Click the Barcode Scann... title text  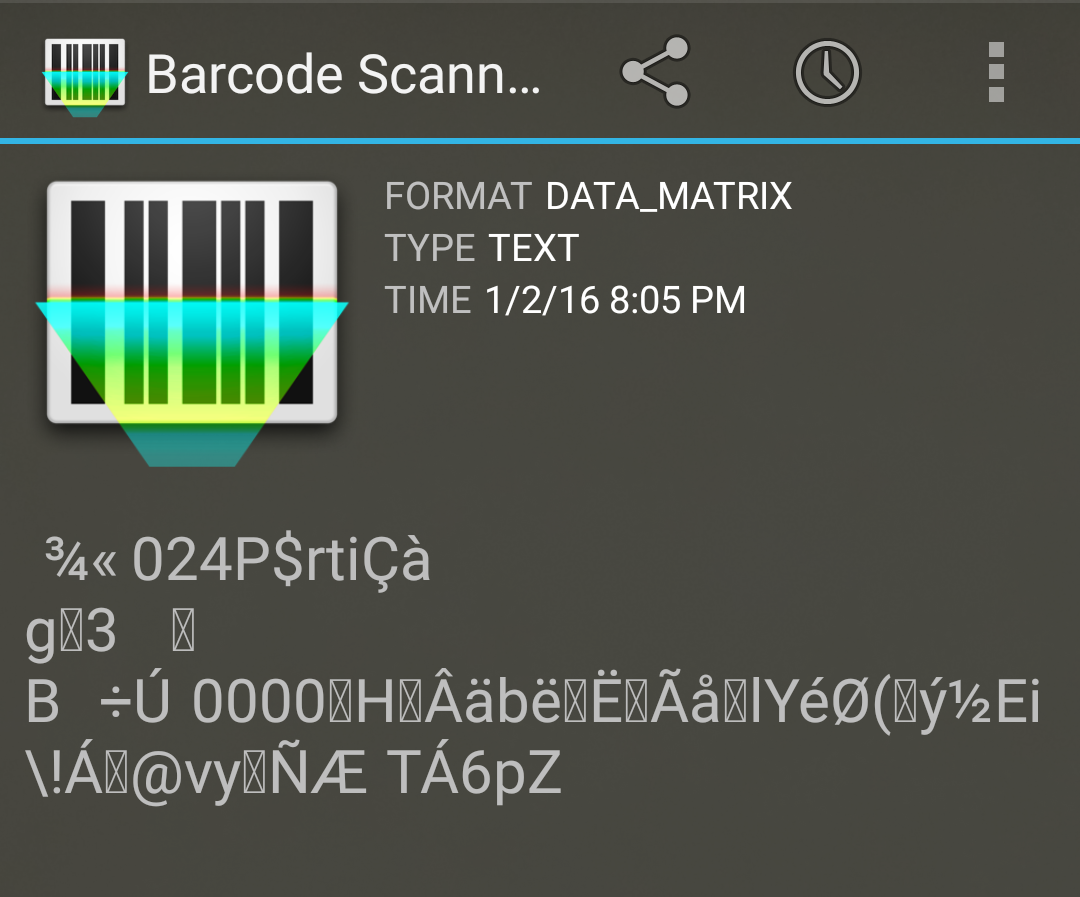pos(344,74)
